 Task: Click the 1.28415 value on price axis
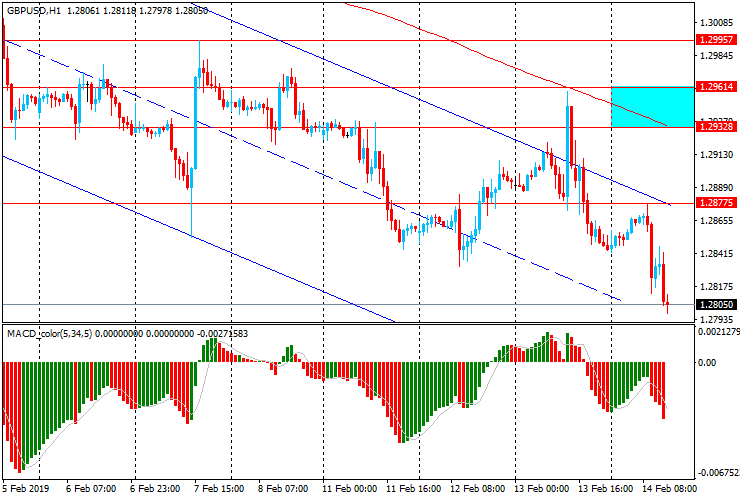716,254
